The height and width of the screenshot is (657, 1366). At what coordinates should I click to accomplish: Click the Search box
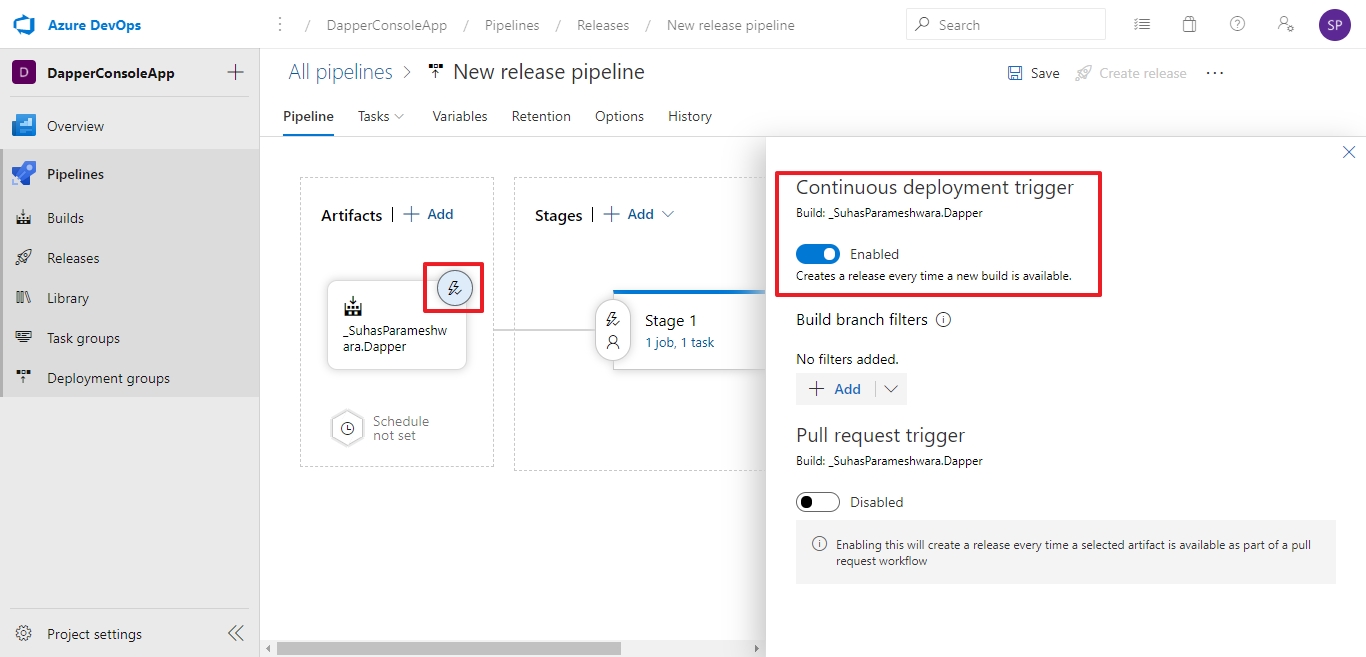pos(1006,24)
